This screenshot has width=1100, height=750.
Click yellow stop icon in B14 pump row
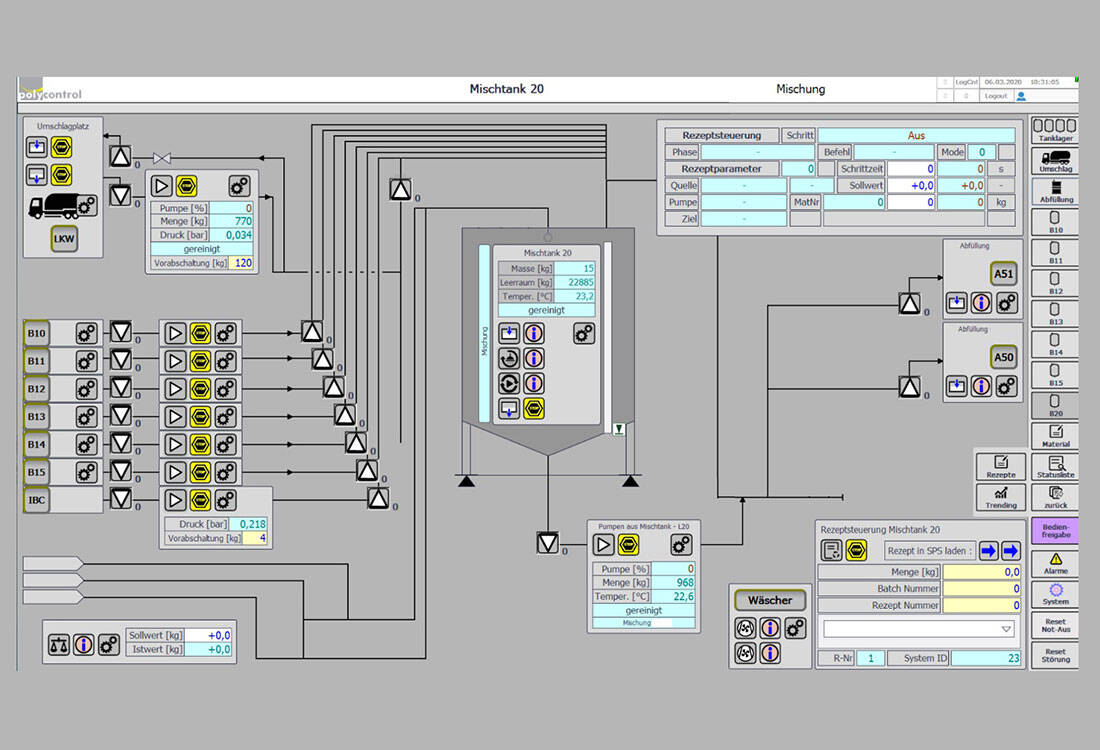[200, 444]
